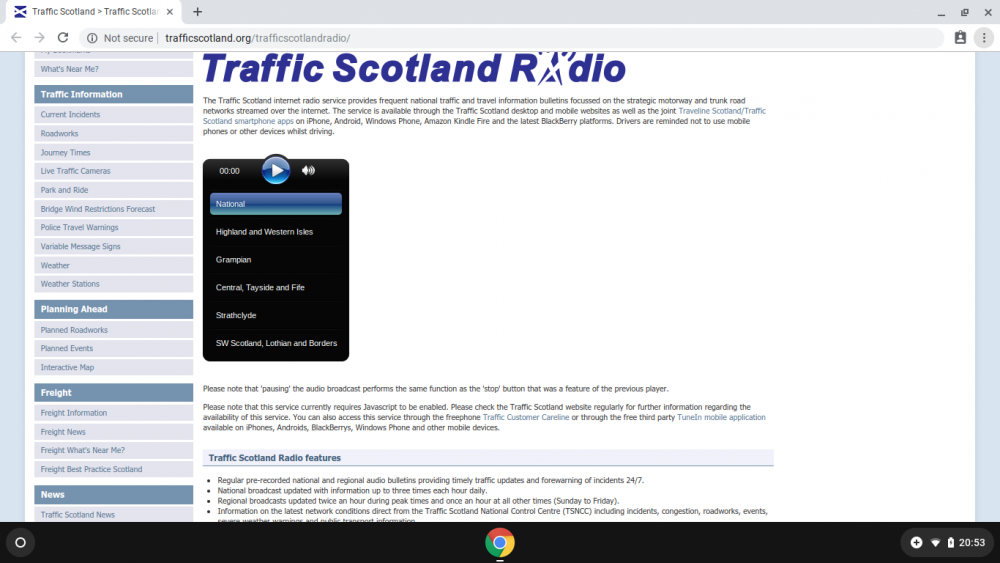Open the Chrome three-dot menu
The image size is (1000, 563).
[984, 38]
